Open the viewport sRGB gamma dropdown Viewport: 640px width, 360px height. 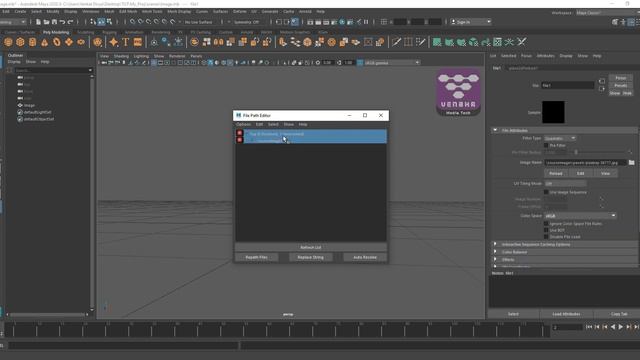(x=391, y=63)
